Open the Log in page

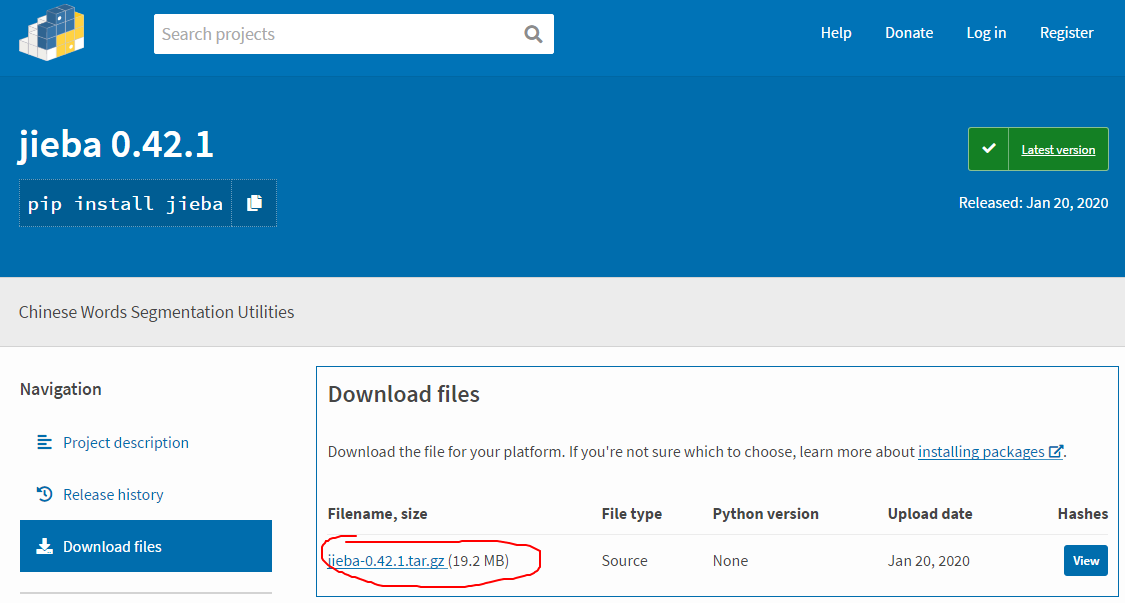click(x=986, y=33)
